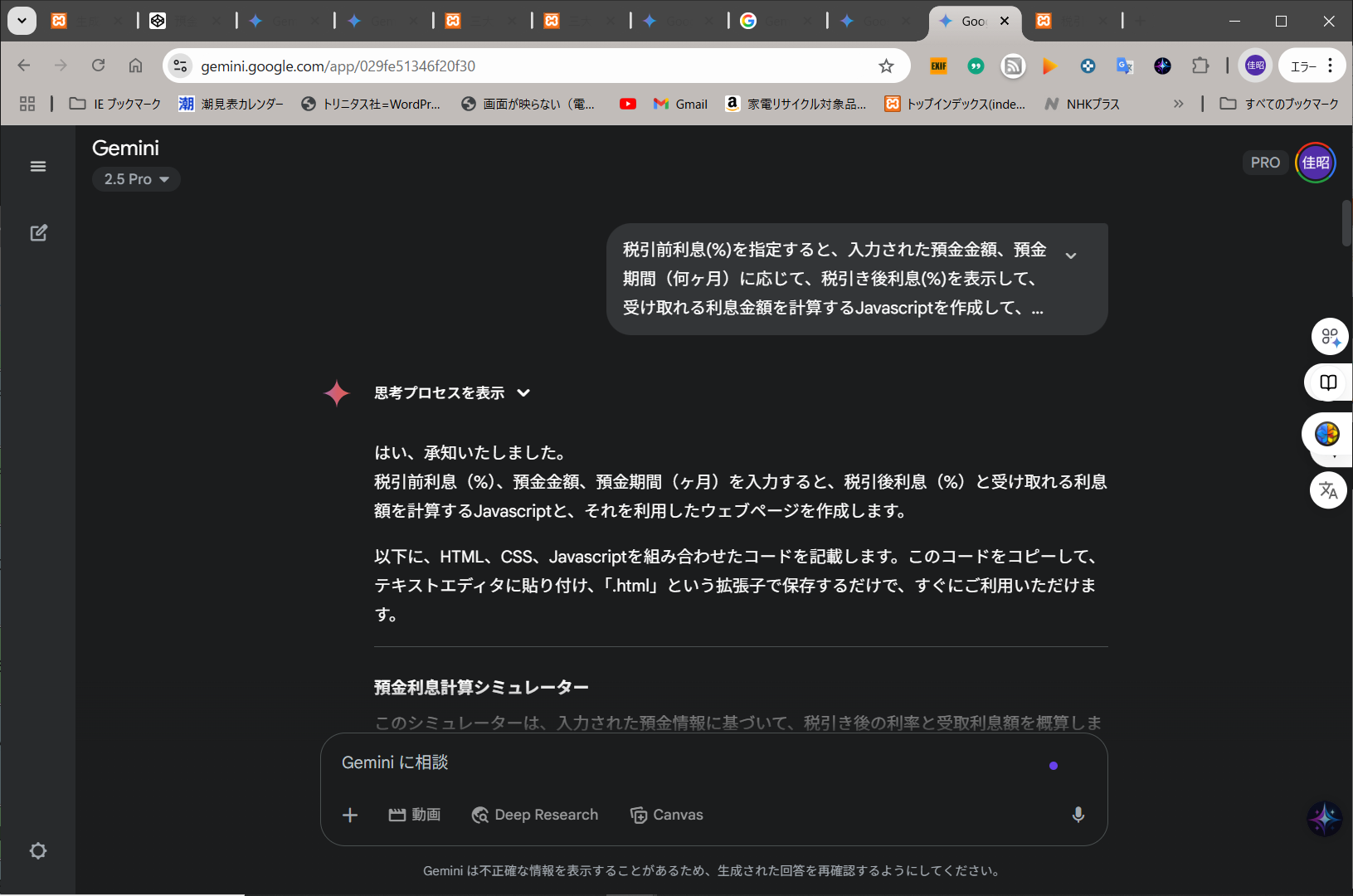Click the エラー Chrome menu button
Viewport: 1353px width, 896px height.
click(x=1312, y=66)
